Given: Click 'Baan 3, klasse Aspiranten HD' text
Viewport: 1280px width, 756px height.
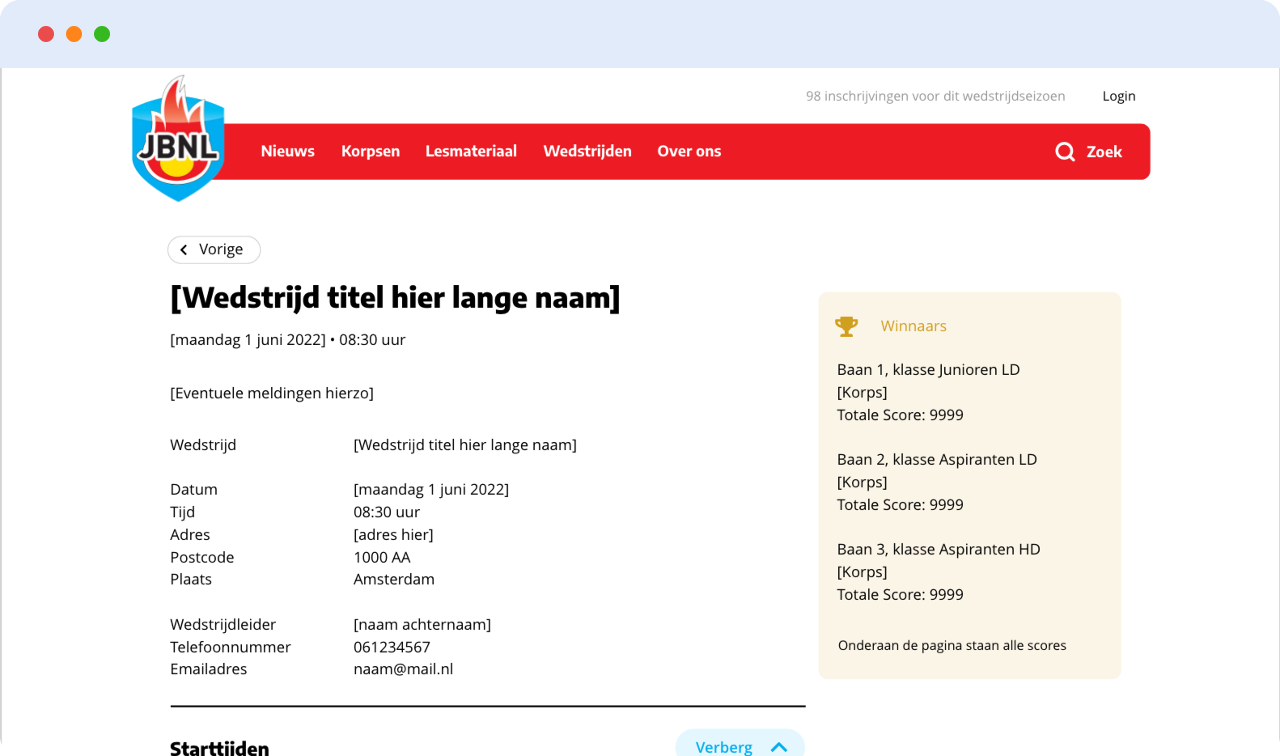Looking at the screenshot, I should point(938,550).
